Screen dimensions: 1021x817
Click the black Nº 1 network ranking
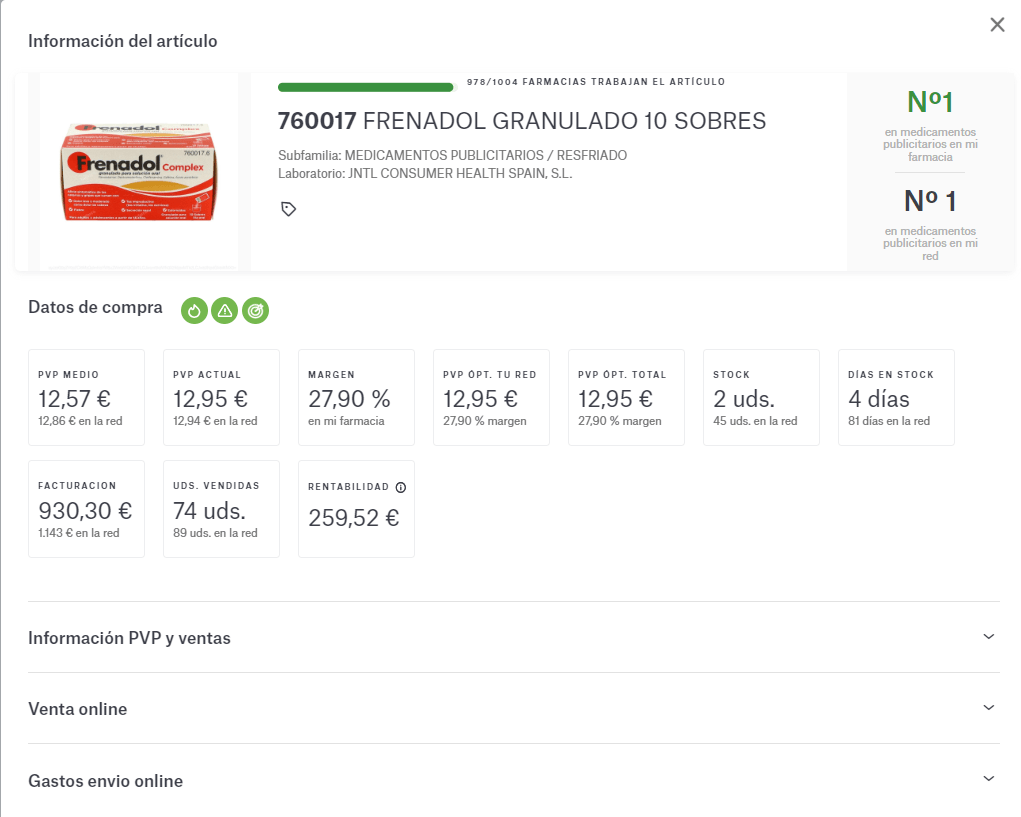coord(930,201)
